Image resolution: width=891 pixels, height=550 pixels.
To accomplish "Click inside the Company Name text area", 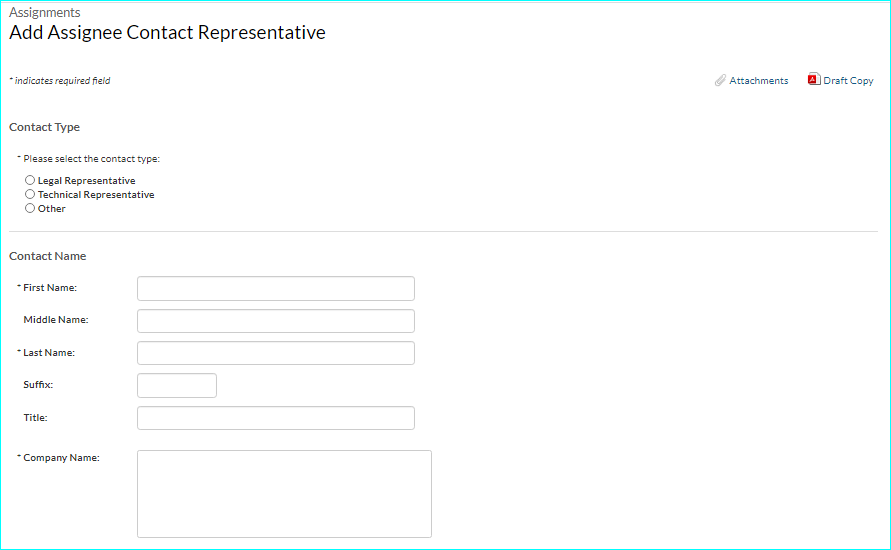I will (284, 494).
